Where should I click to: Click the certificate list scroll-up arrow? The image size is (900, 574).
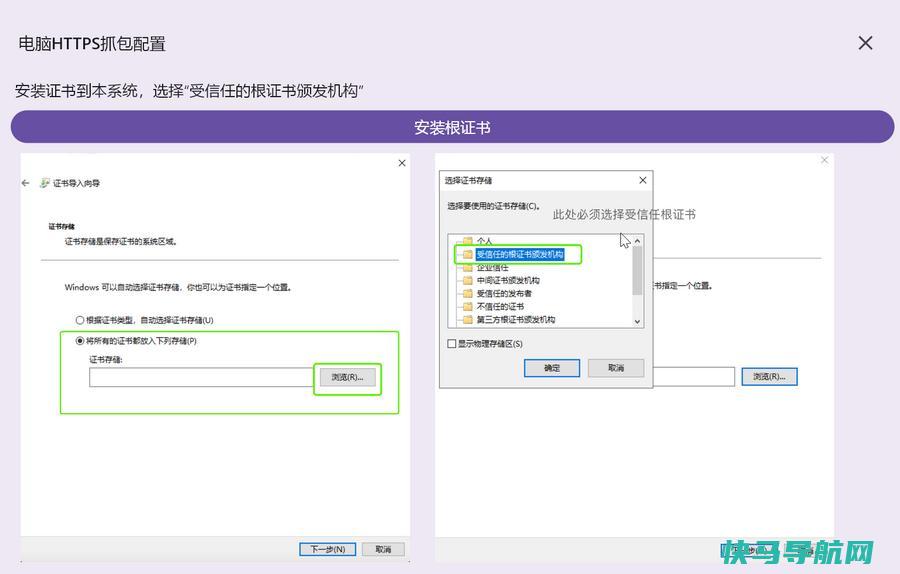tap(637, 241)
